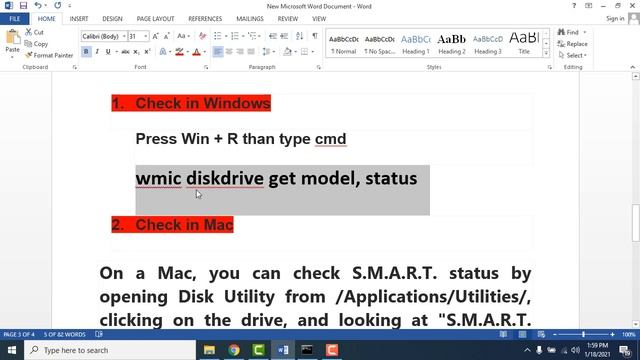Redo the last action
This screenshot has height=360, width=640.
58,6
